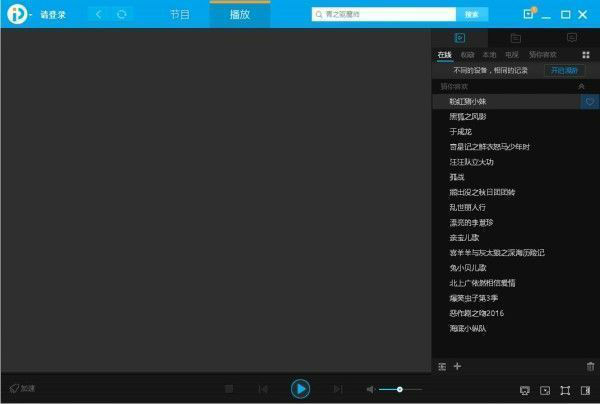Toggle fullscreen mode icon
The height and width of the screenshot is (404, 600).
click(565, 390)
